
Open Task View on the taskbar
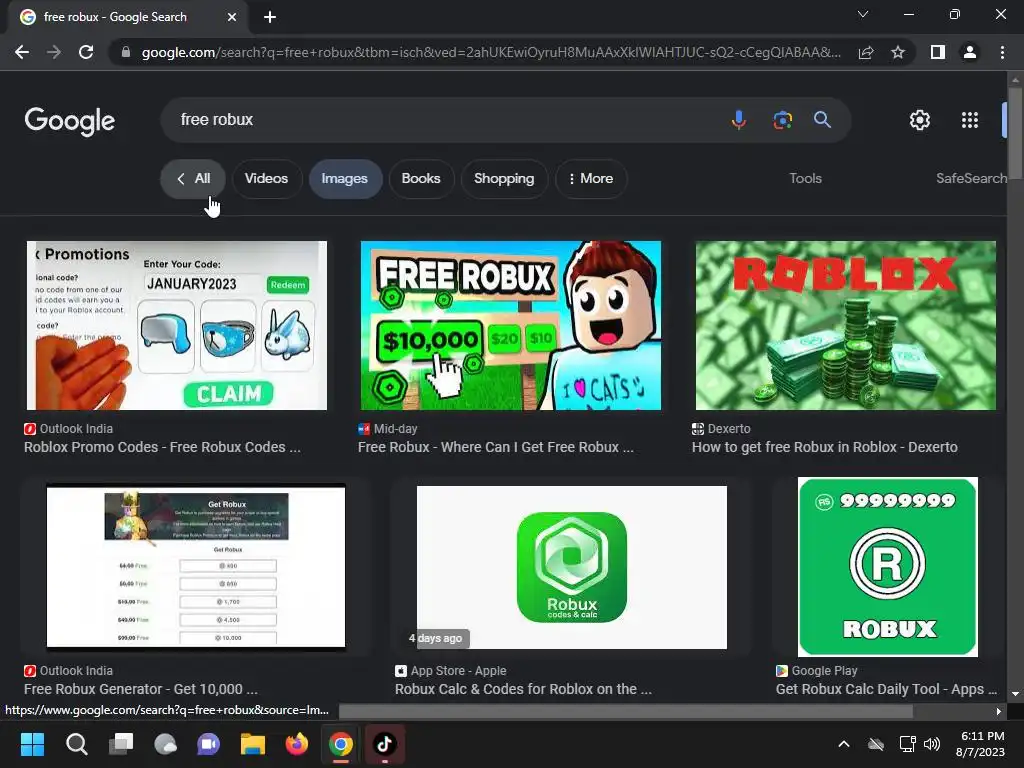coord(121,744)
